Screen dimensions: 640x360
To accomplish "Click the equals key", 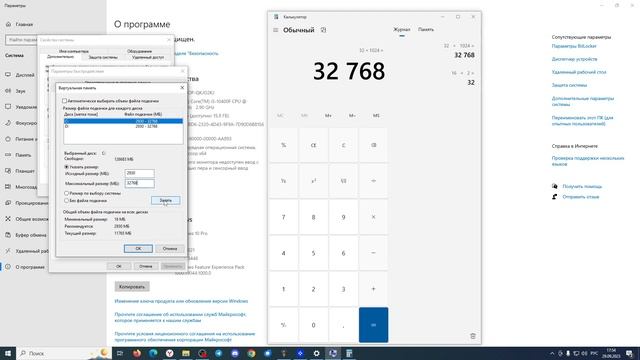I will click(373, 325).
